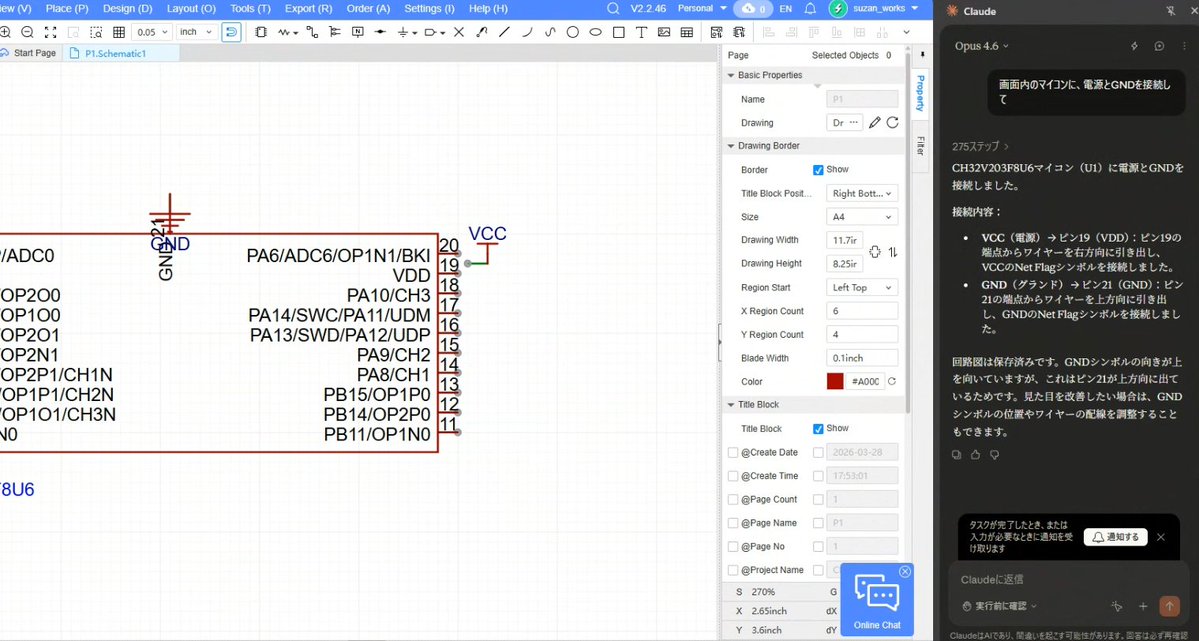Enable the @Project Name checkbox

[733, 570]
